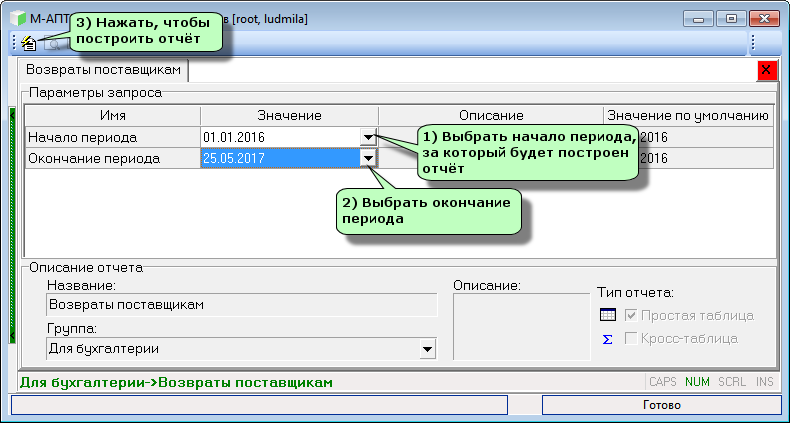Screen dimensions: 790x423
Task: Toggle the Кросс-таблица checkbox
Action: [631, 338]
